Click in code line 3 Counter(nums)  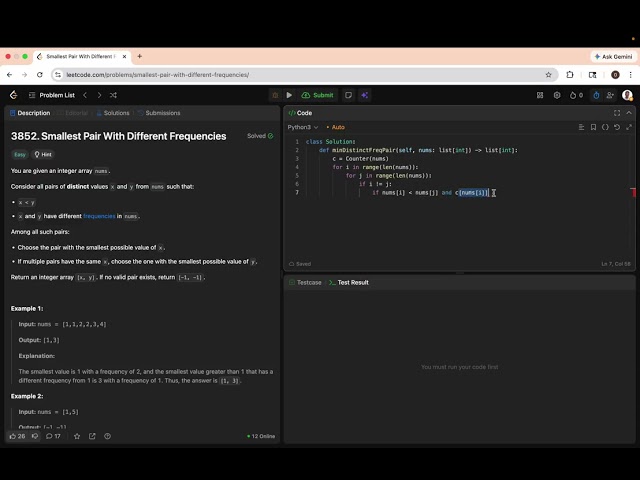pos(367,159)
